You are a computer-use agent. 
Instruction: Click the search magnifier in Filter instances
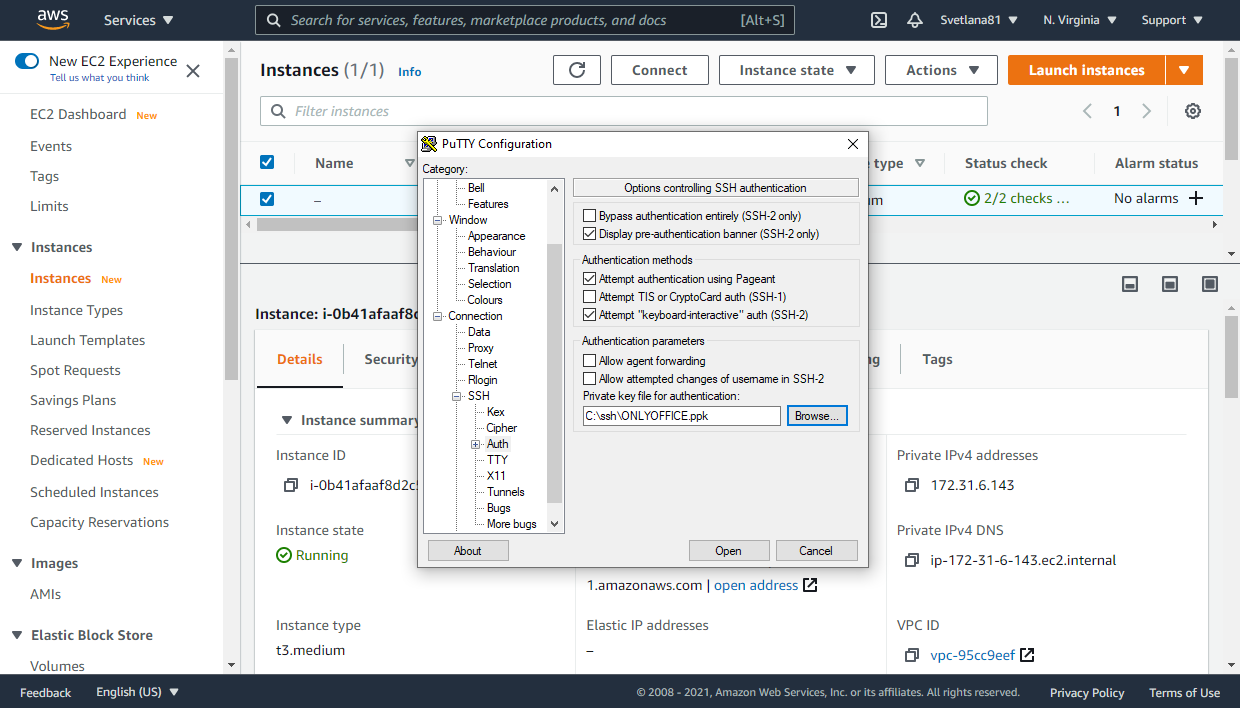277,111
